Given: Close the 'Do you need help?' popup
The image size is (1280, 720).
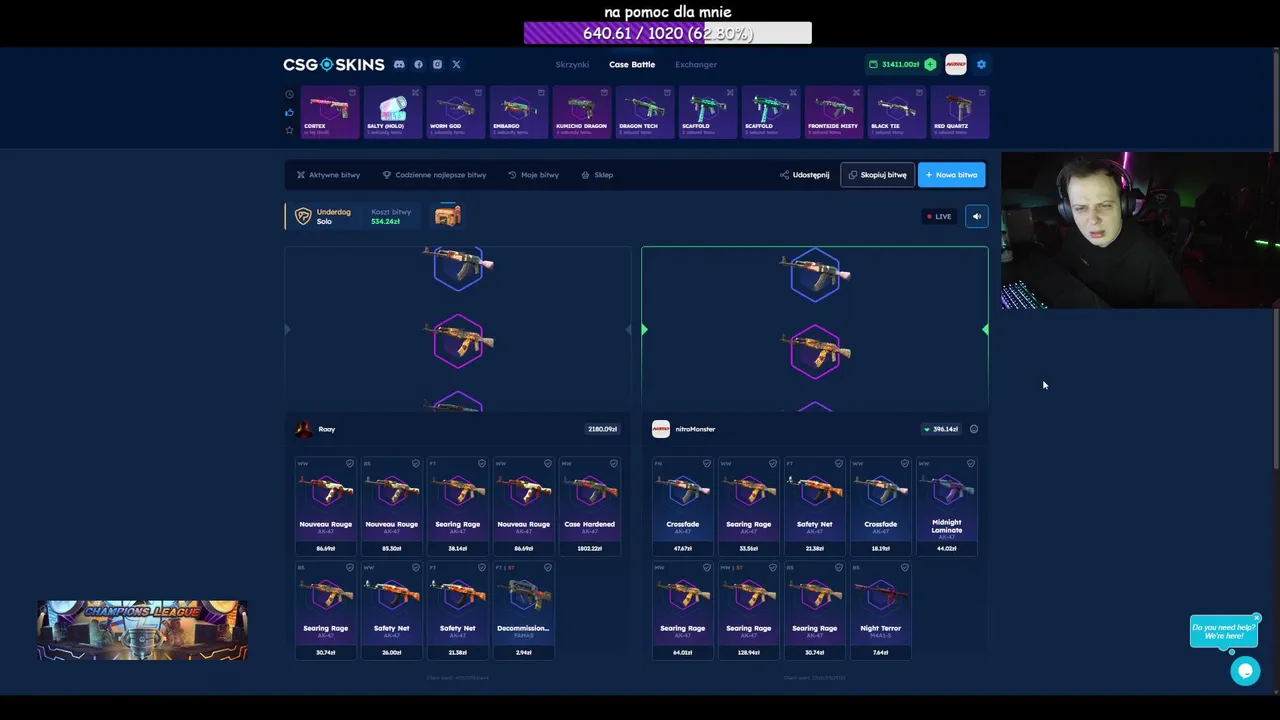Looking at the screenshot, I should (1256, 618).
